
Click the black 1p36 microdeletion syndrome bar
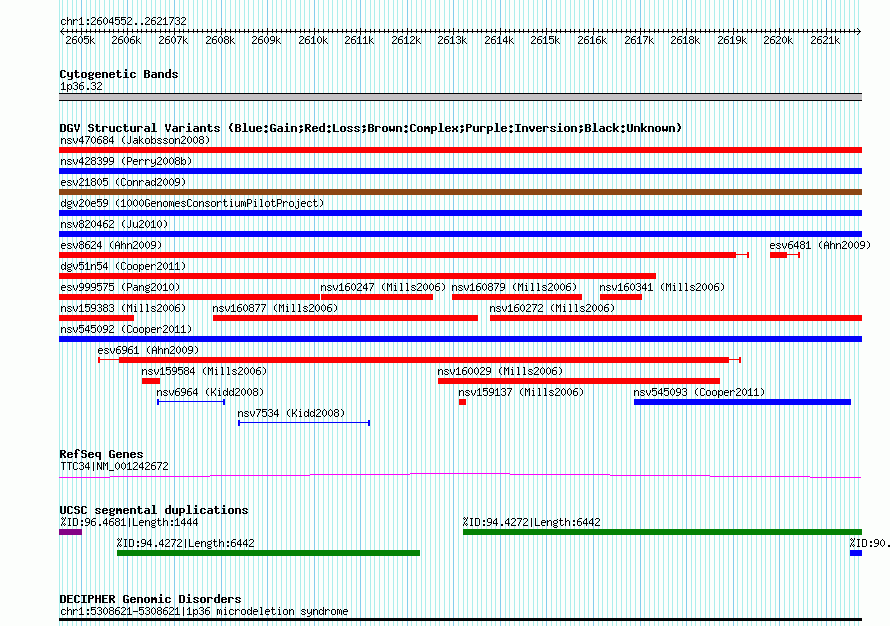tap(460, 620)
